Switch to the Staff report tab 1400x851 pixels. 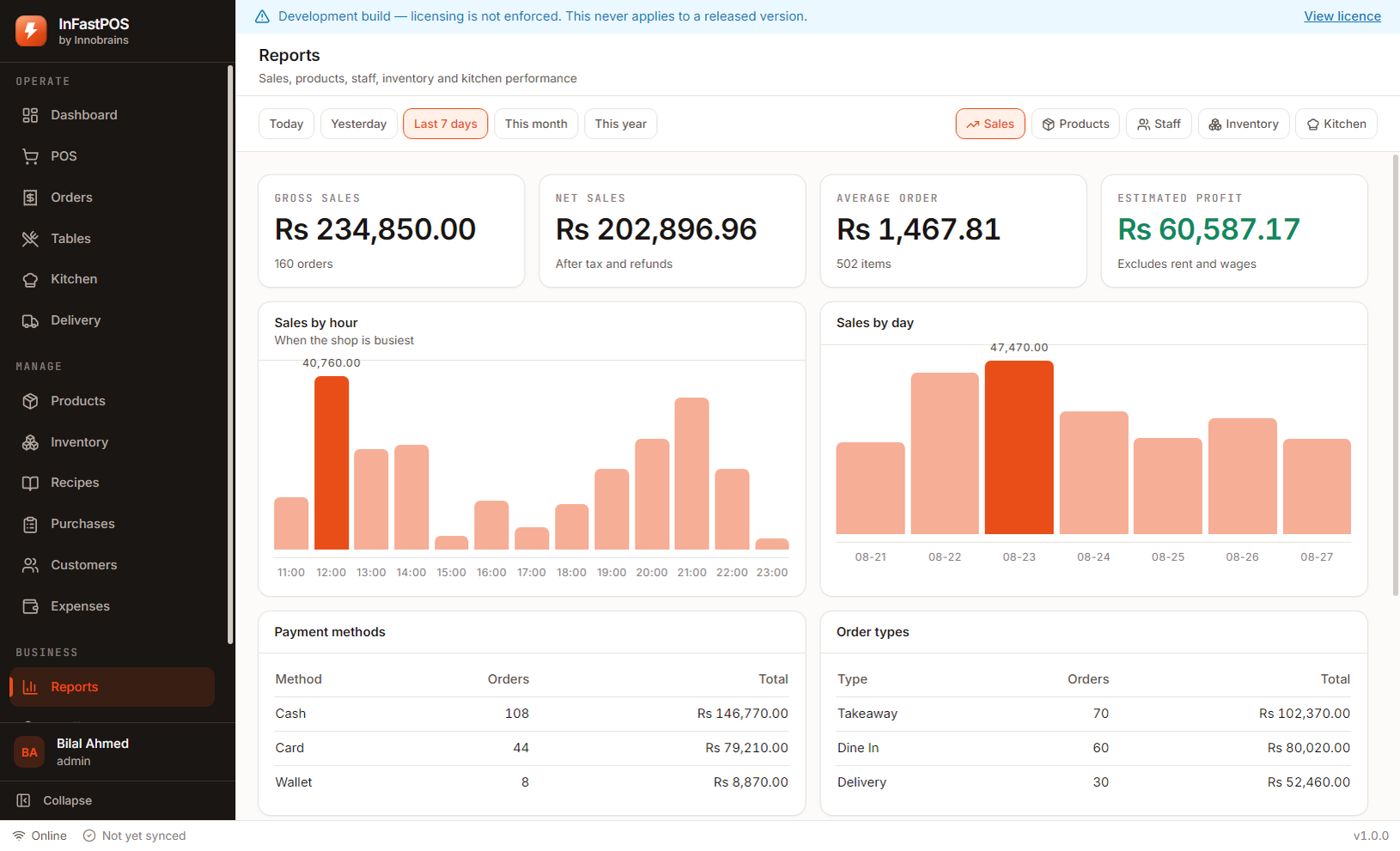coord(1159,124)
